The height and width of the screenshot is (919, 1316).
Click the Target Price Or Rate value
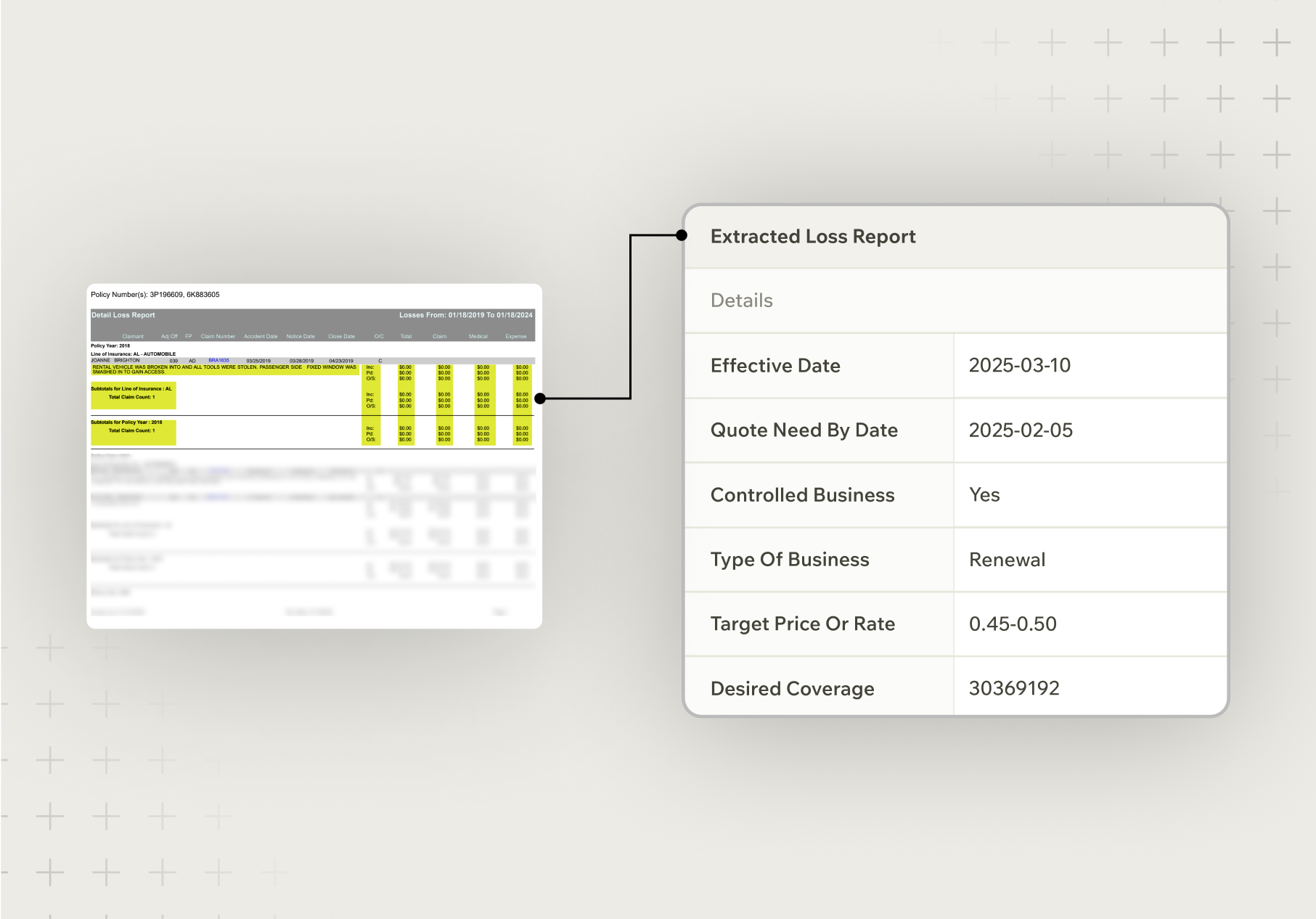[1012, 624]
